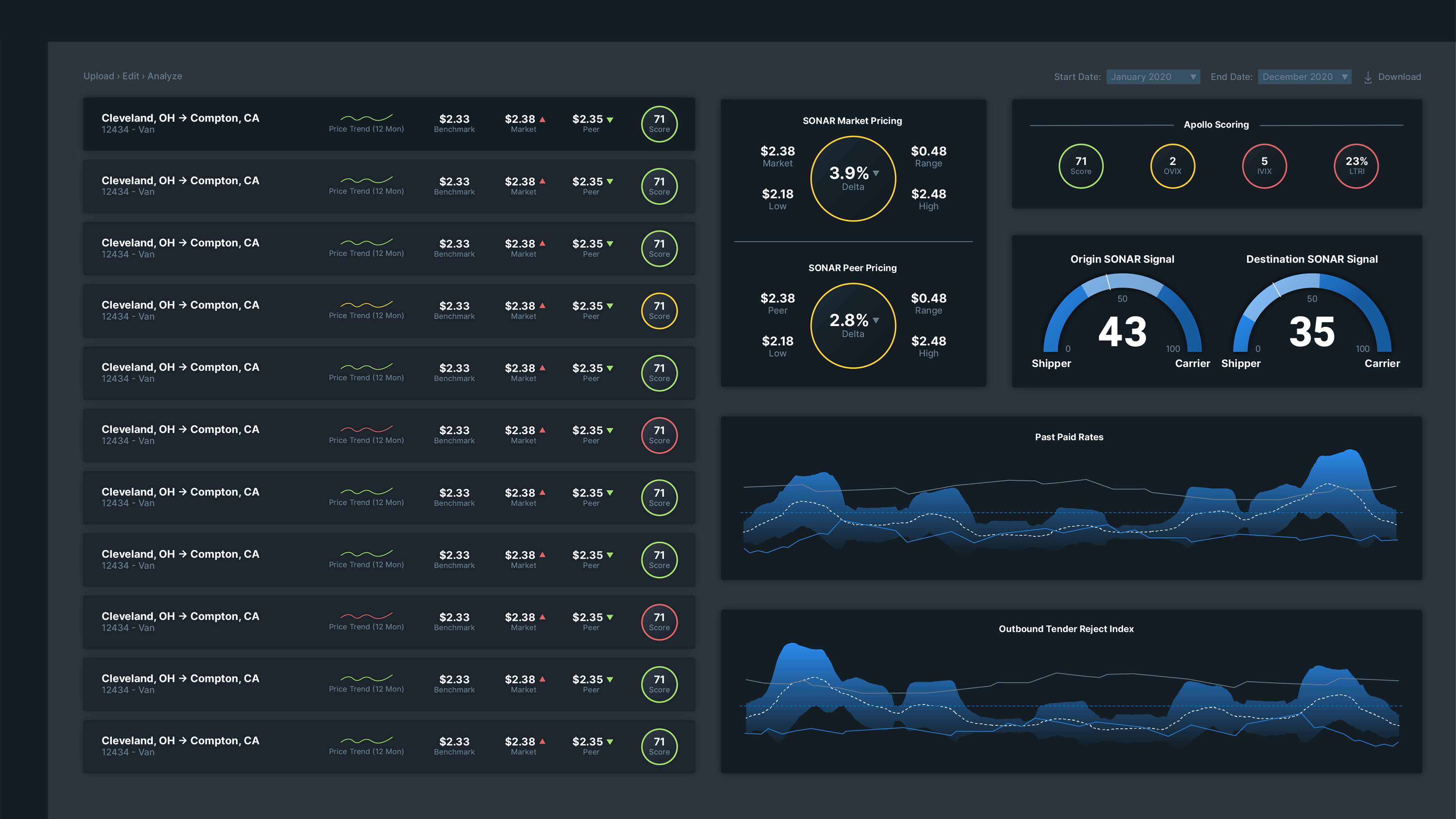The image size is (1456, 819).
Task: Go to Edit breadcrumb step
Action: pos(130,76)
